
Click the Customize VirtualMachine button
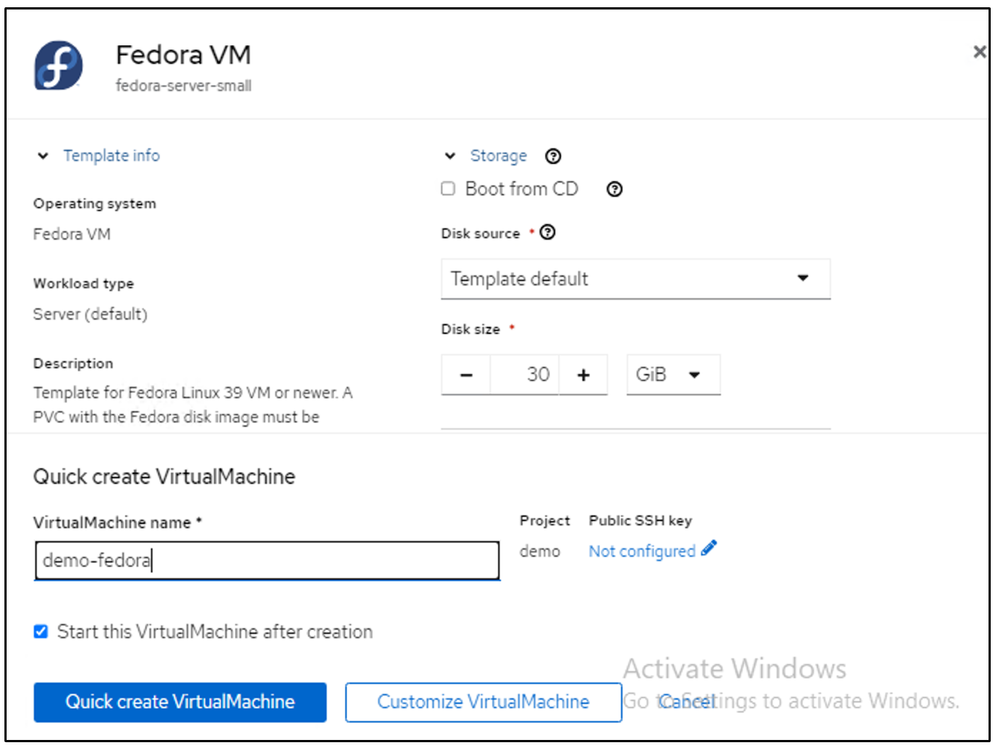483,702
